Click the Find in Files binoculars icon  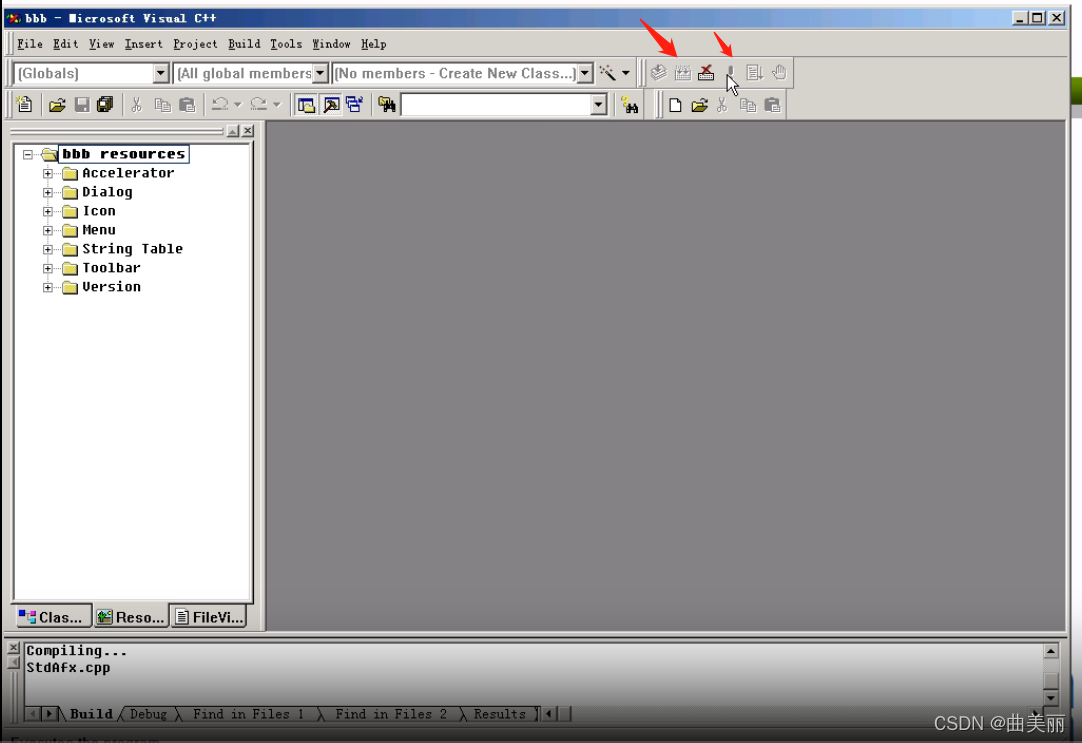[386, 105]
